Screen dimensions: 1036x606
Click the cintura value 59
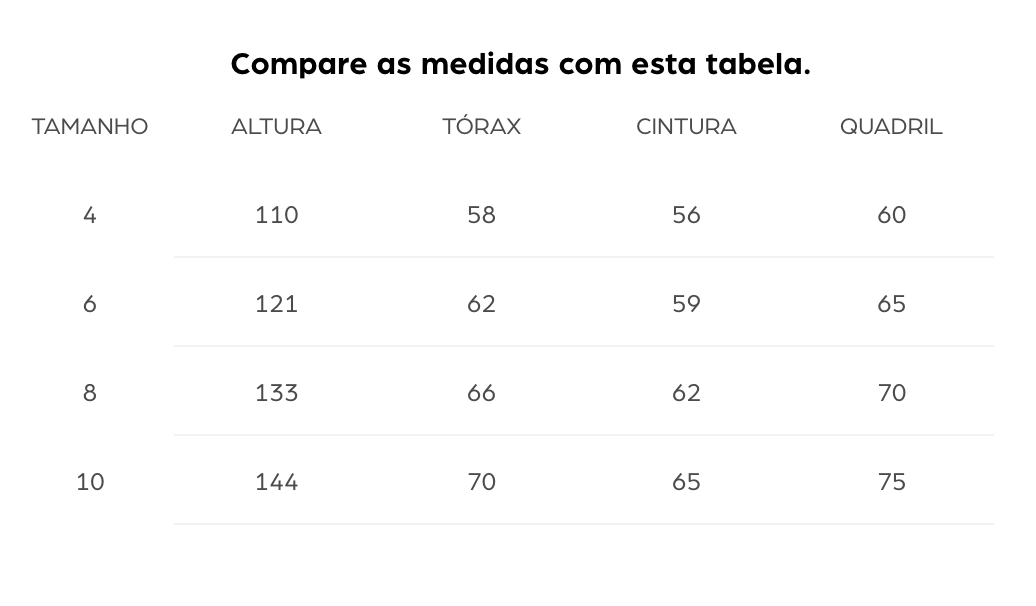pos(686,304)
